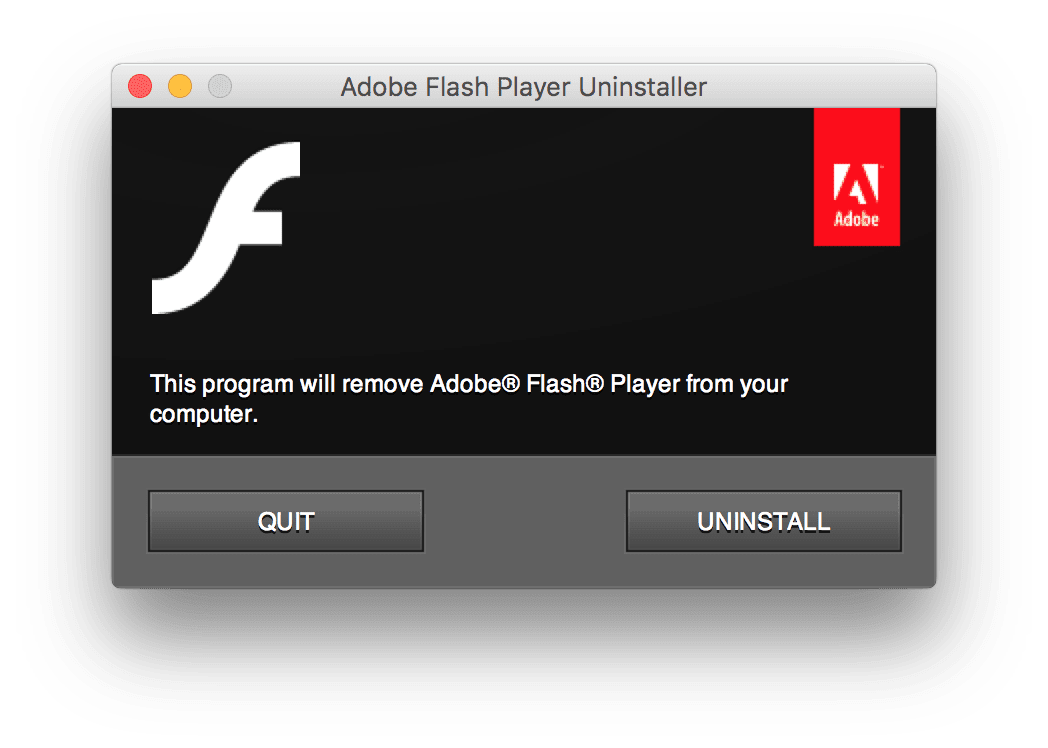Click the word 'Uninstaller' in the title bar
This screenshot has height=748, width=1048.
pyautogui.click(x=642, y=87)
